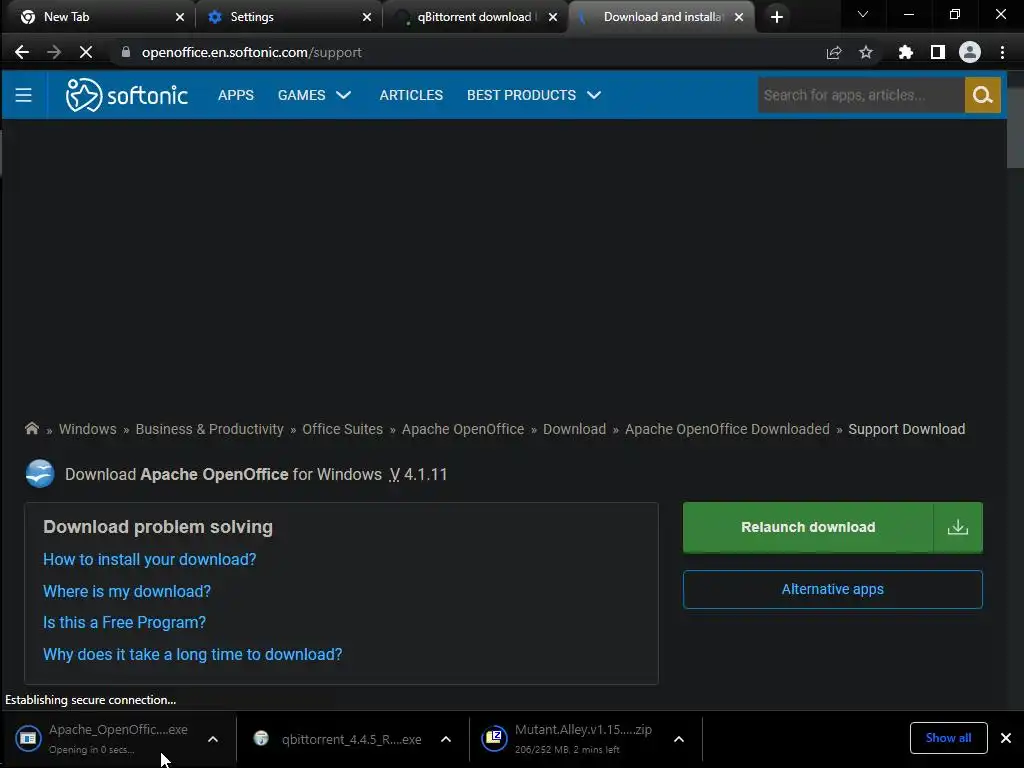The image size is (1024, 768).
Task: Bookmark this page with the star
Action: pyautogui.click(x=866, y=52)
